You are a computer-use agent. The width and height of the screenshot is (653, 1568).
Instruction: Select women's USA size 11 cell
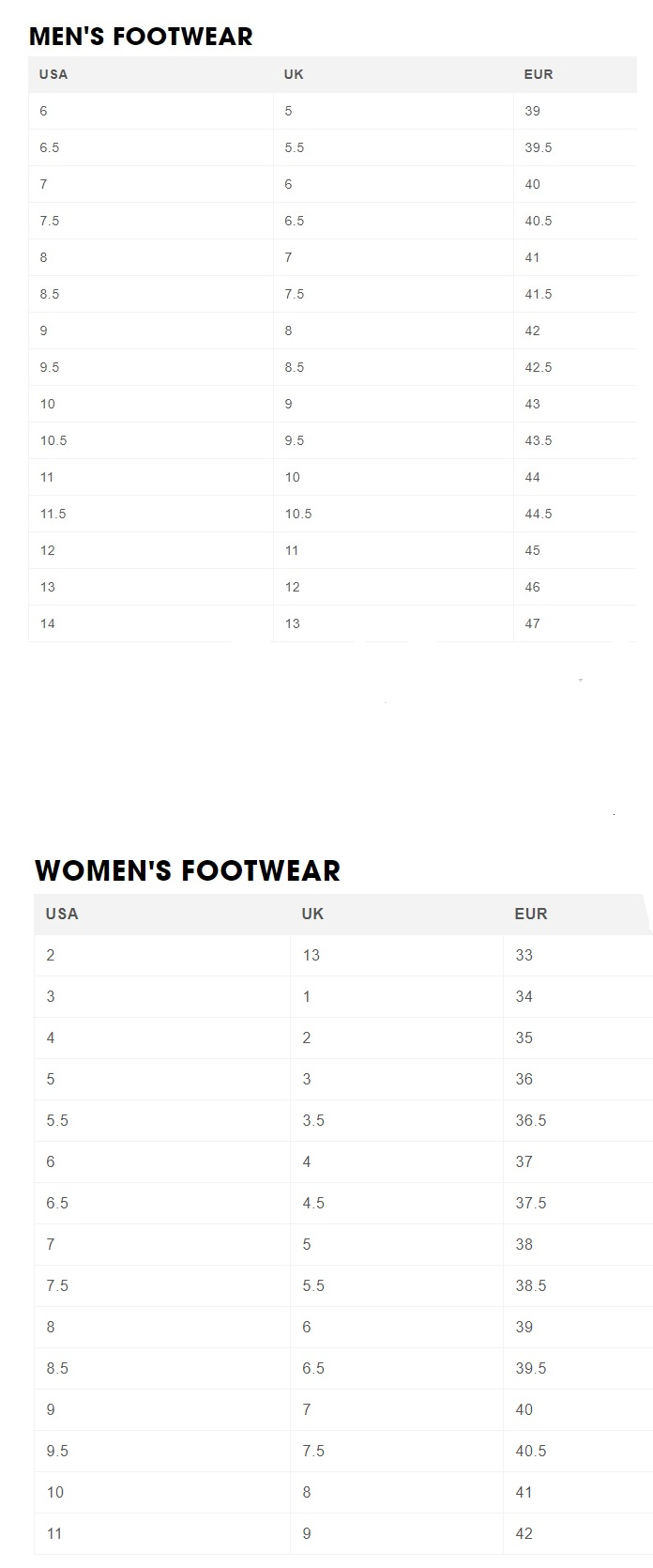pyautogui.click(x=54, y=1533)
